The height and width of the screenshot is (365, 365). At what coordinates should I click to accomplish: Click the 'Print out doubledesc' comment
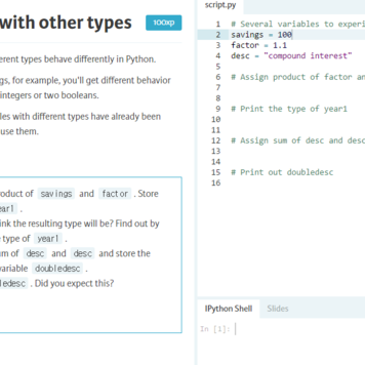pyautogui.click(x=282, y=172)
